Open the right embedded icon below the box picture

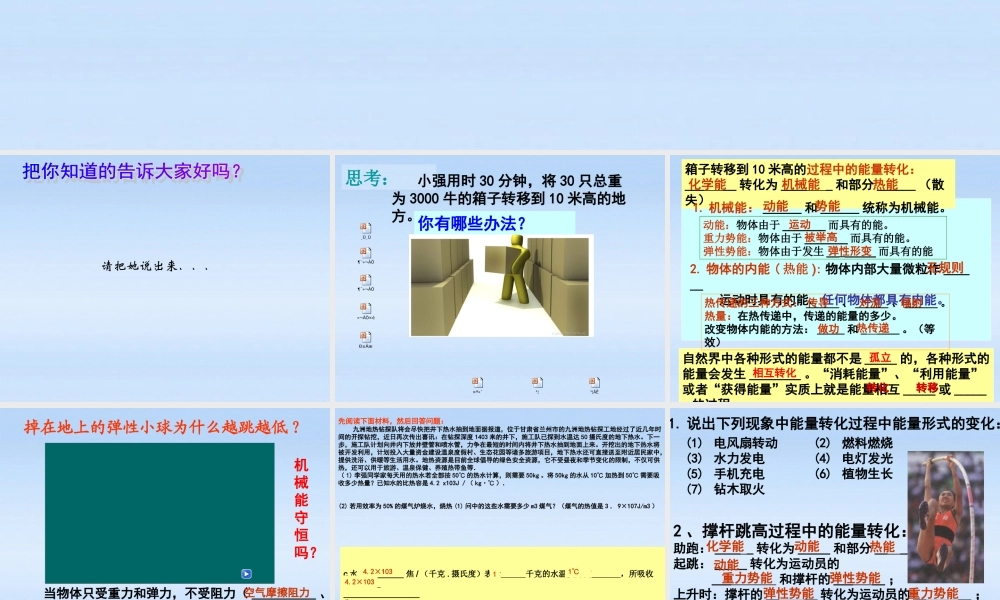click(594, 383)
